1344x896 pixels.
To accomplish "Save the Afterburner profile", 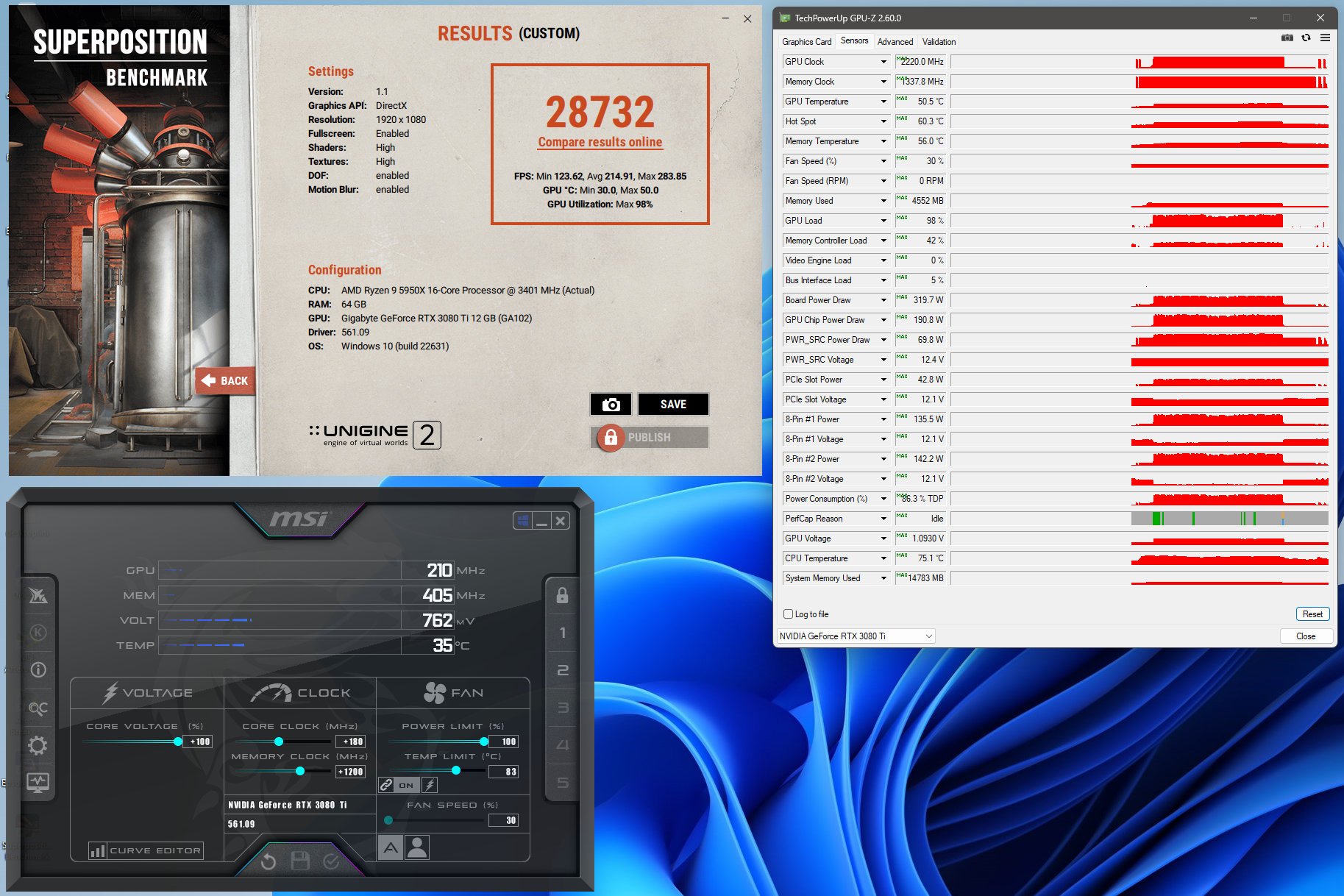I will click(300, 861).
